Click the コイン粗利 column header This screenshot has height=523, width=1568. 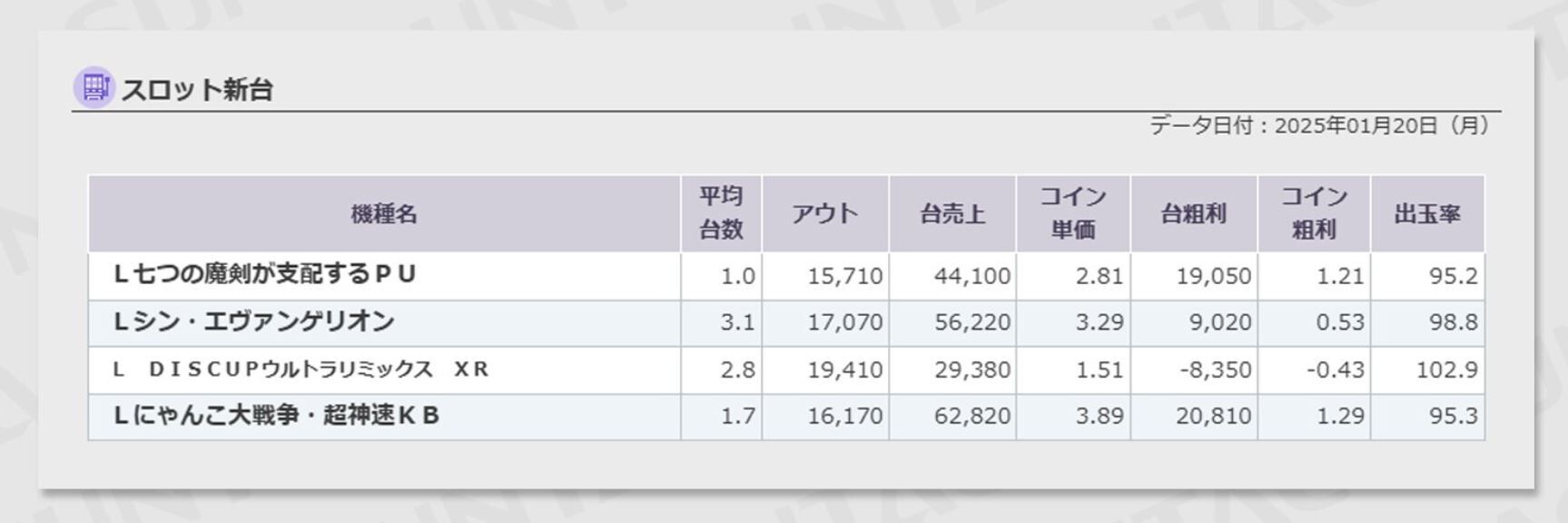[1313, 213]
